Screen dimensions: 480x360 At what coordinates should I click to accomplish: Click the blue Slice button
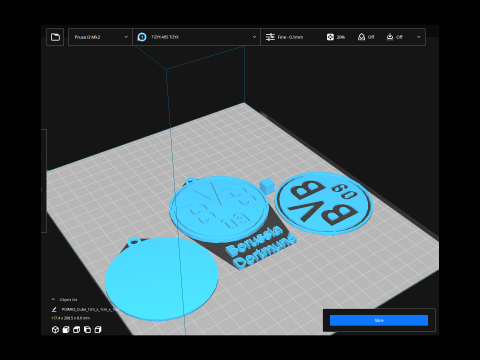click(379, 320)
